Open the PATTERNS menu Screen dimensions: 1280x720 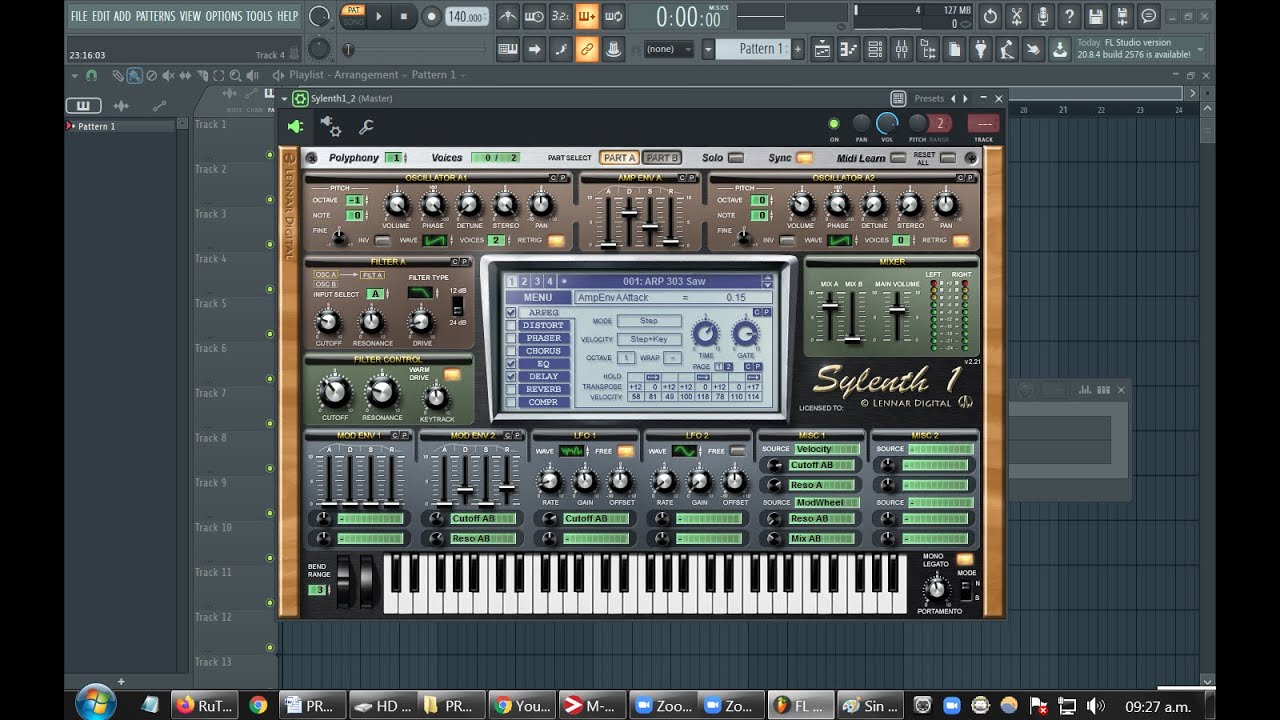point(155,16)
